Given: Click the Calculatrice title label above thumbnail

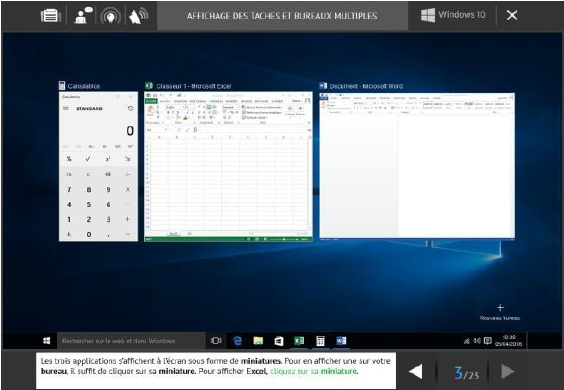Looking at the screenshot, I should [x=83, y=86].
